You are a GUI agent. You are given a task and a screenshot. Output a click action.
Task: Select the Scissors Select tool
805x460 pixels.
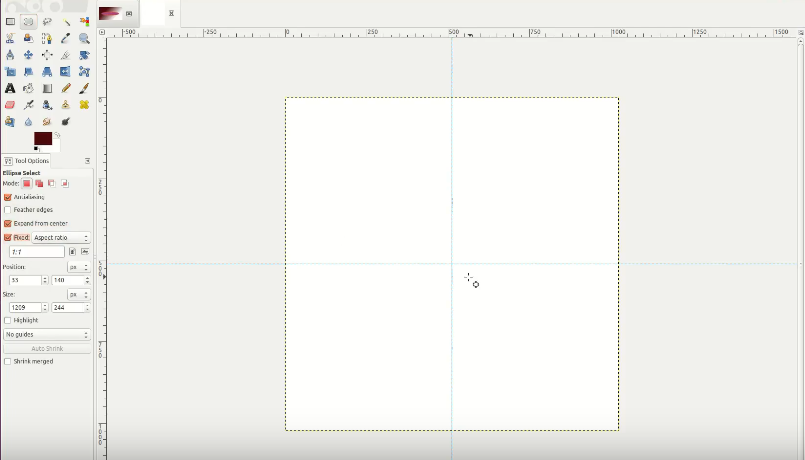pos(10,39)
